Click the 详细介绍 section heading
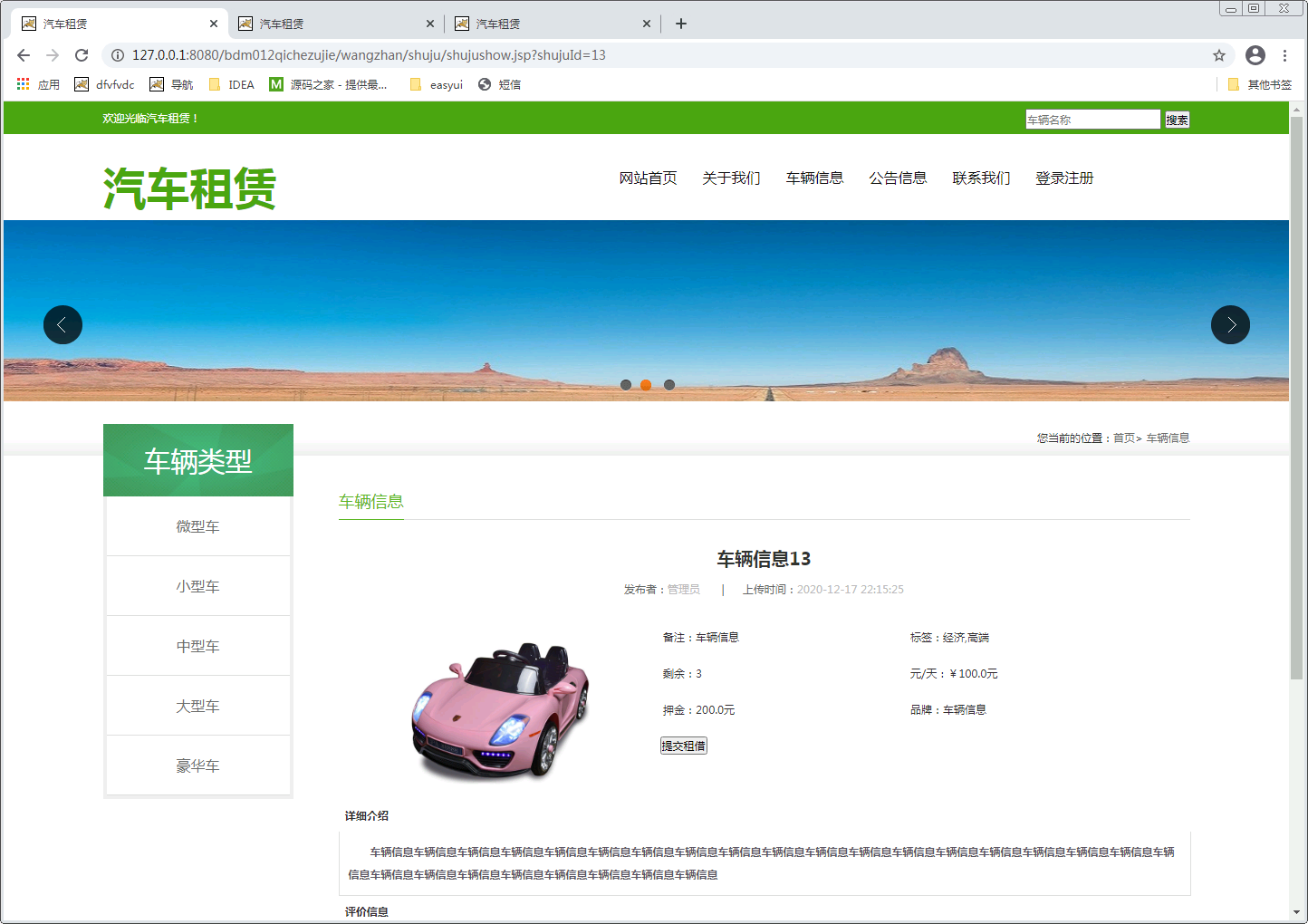The image size is (1308, 924). point(367,816)
